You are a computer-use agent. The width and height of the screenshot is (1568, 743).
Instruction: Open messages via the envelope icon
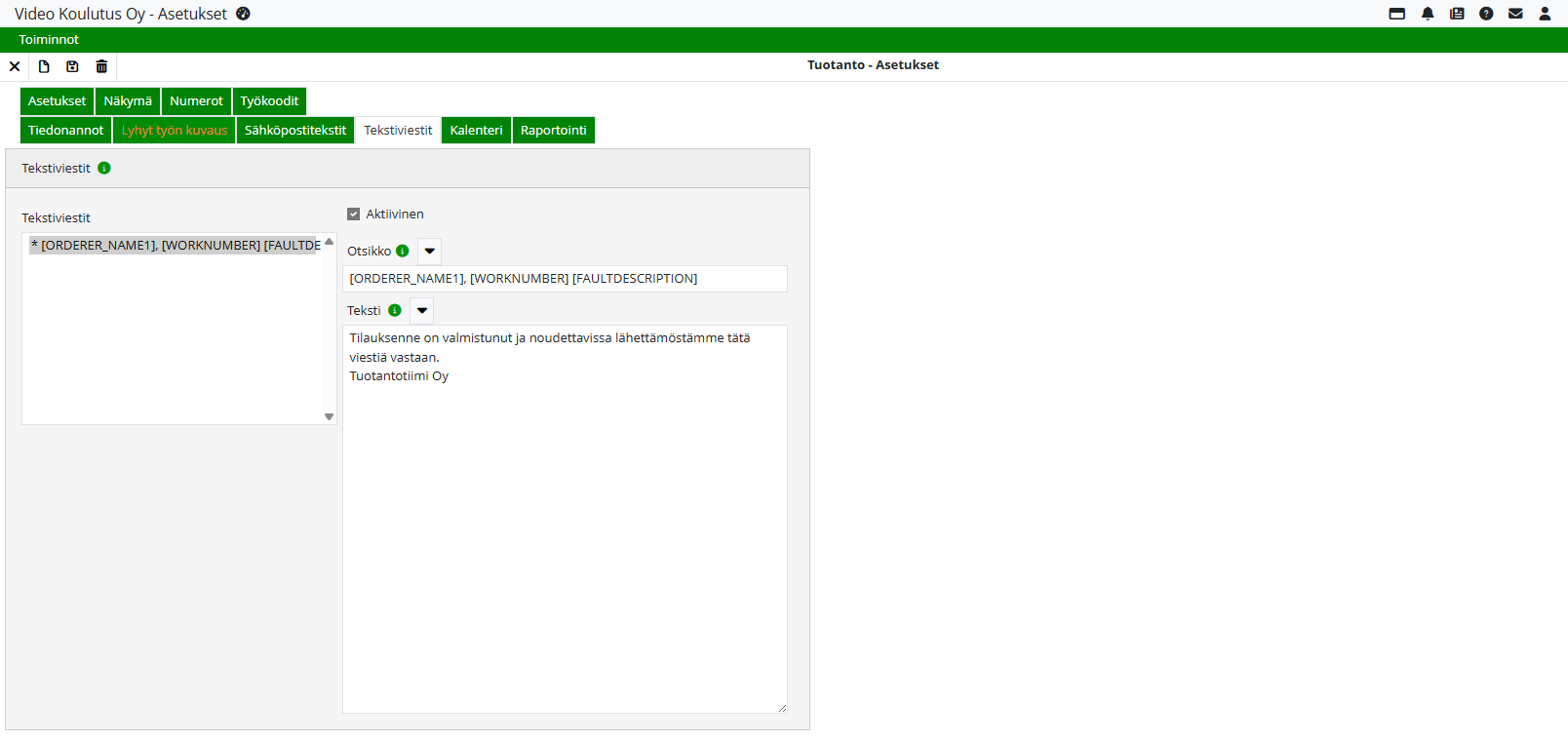coord(1515,14)
